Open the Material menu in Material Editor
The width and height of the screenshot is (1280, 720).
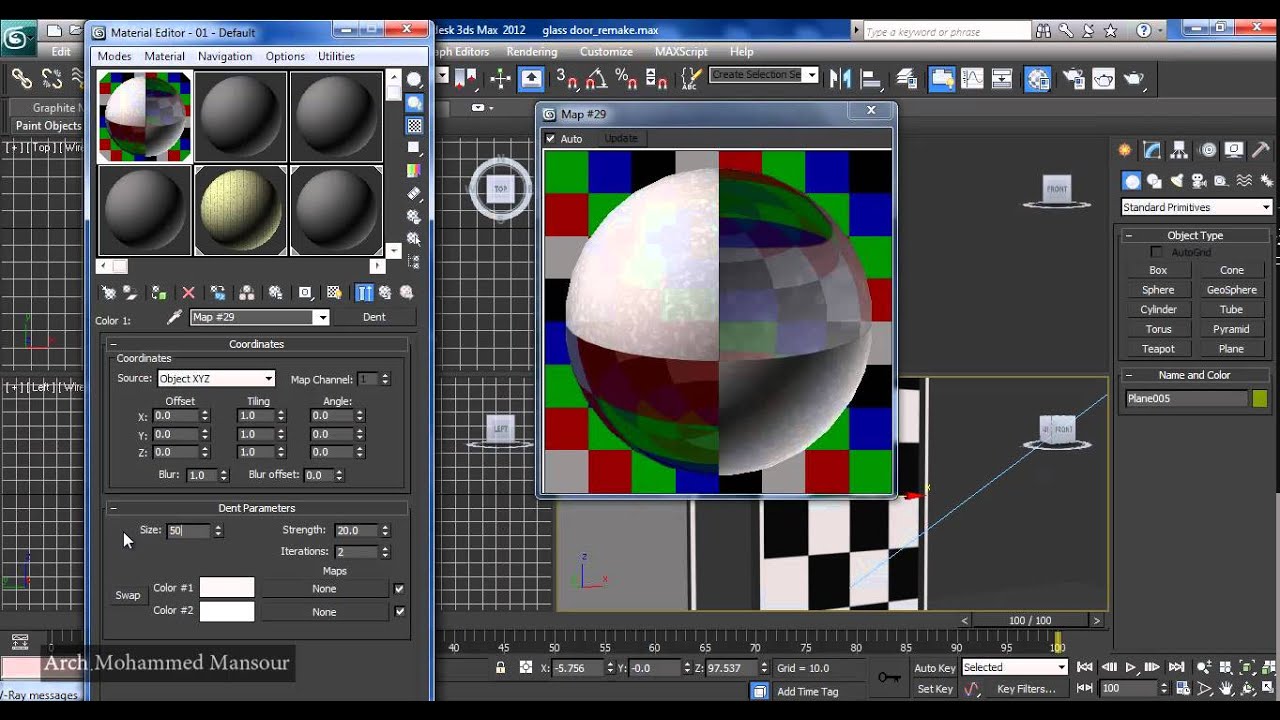pyautogui.click(x=165, y=56)
